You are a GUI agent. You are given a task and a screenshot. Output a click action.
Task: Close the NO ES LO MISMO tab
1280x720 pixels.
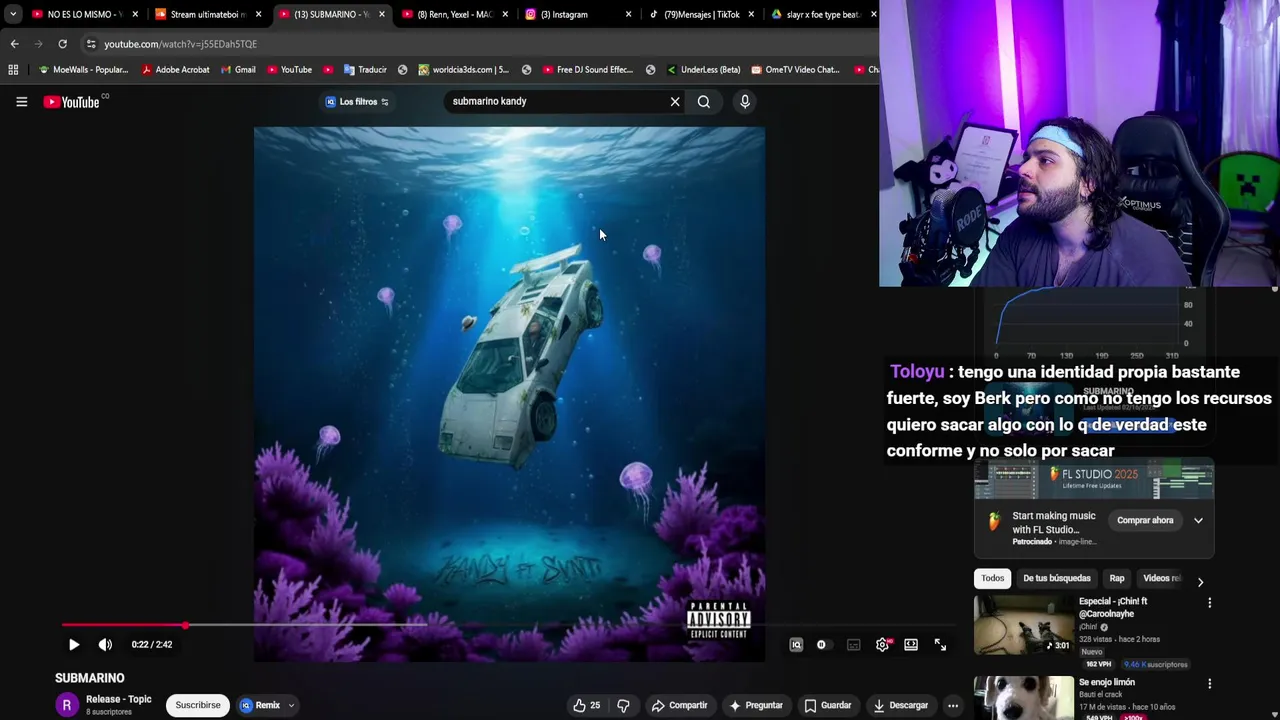pos(135,14)
